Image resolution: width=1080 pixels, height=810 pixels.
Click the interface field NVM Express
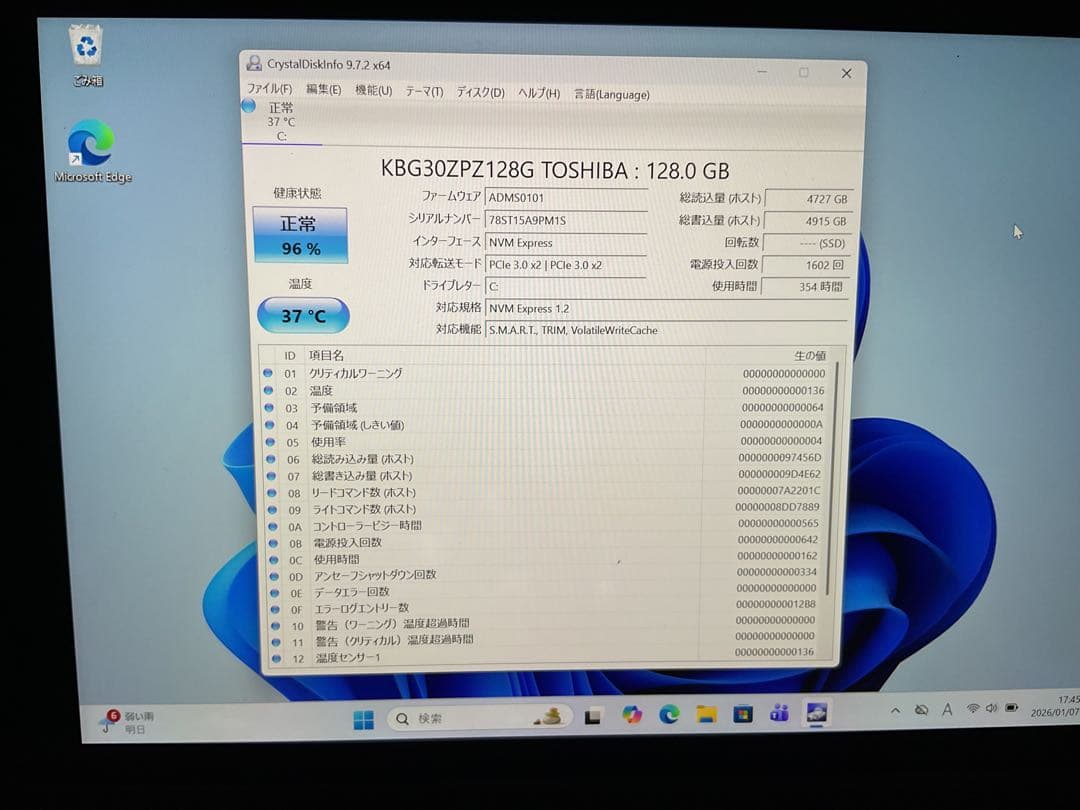click(x=565, y=242)
